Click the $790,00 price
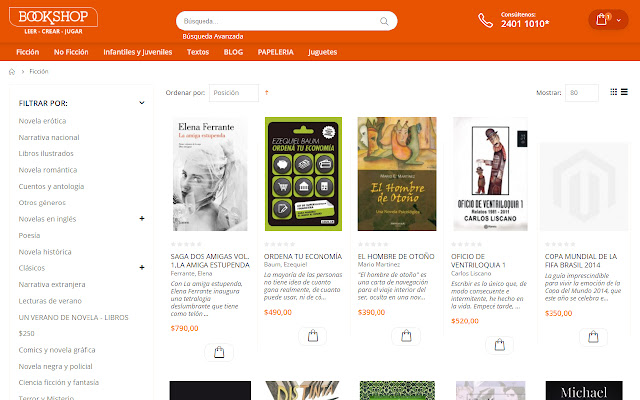This screenshot has height=400, width=640. pyautogui.click(x=184, y=328)
